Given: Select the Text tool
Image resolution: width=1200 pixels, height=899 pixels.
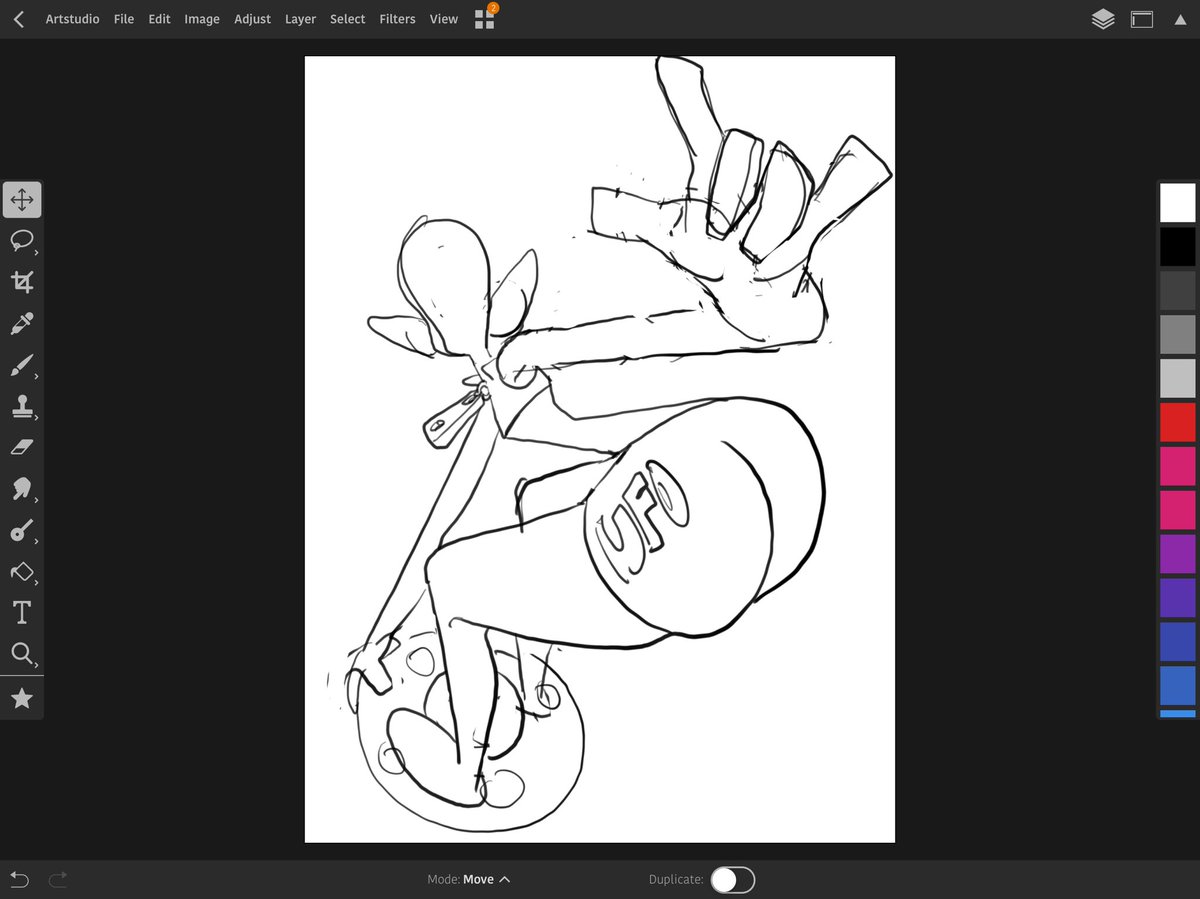Looking at the screenshot, I should coord(22,612).
